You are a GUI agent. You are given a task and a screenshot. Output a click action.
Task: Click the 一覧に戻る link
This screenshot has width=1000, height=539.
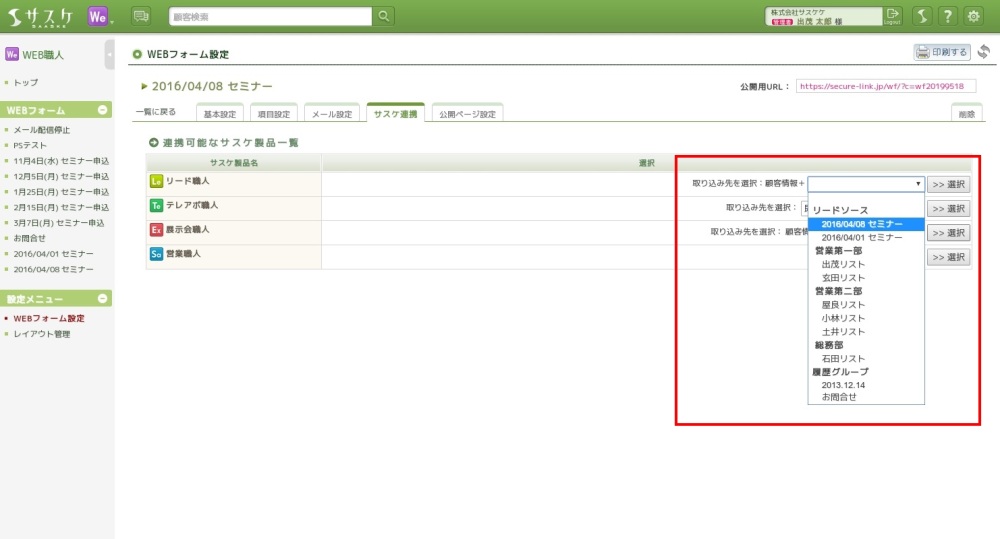pos(155,113)
